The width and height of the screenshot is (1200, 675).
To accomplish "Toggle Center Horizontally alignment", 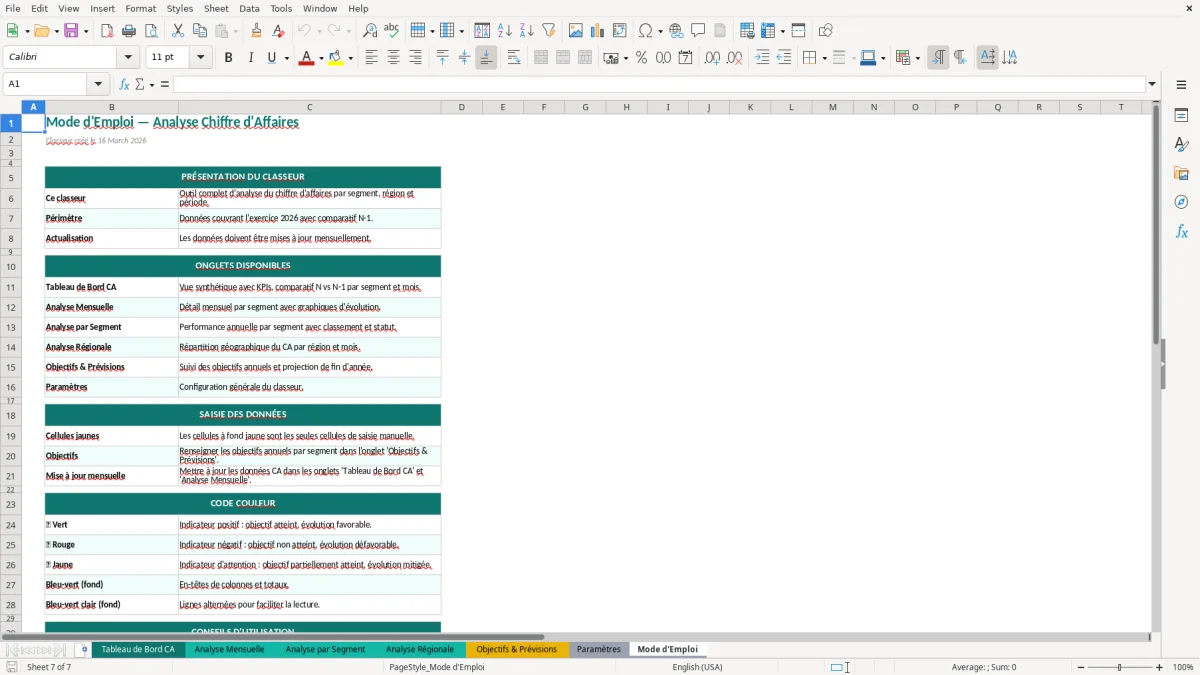I will click(393, 58).
